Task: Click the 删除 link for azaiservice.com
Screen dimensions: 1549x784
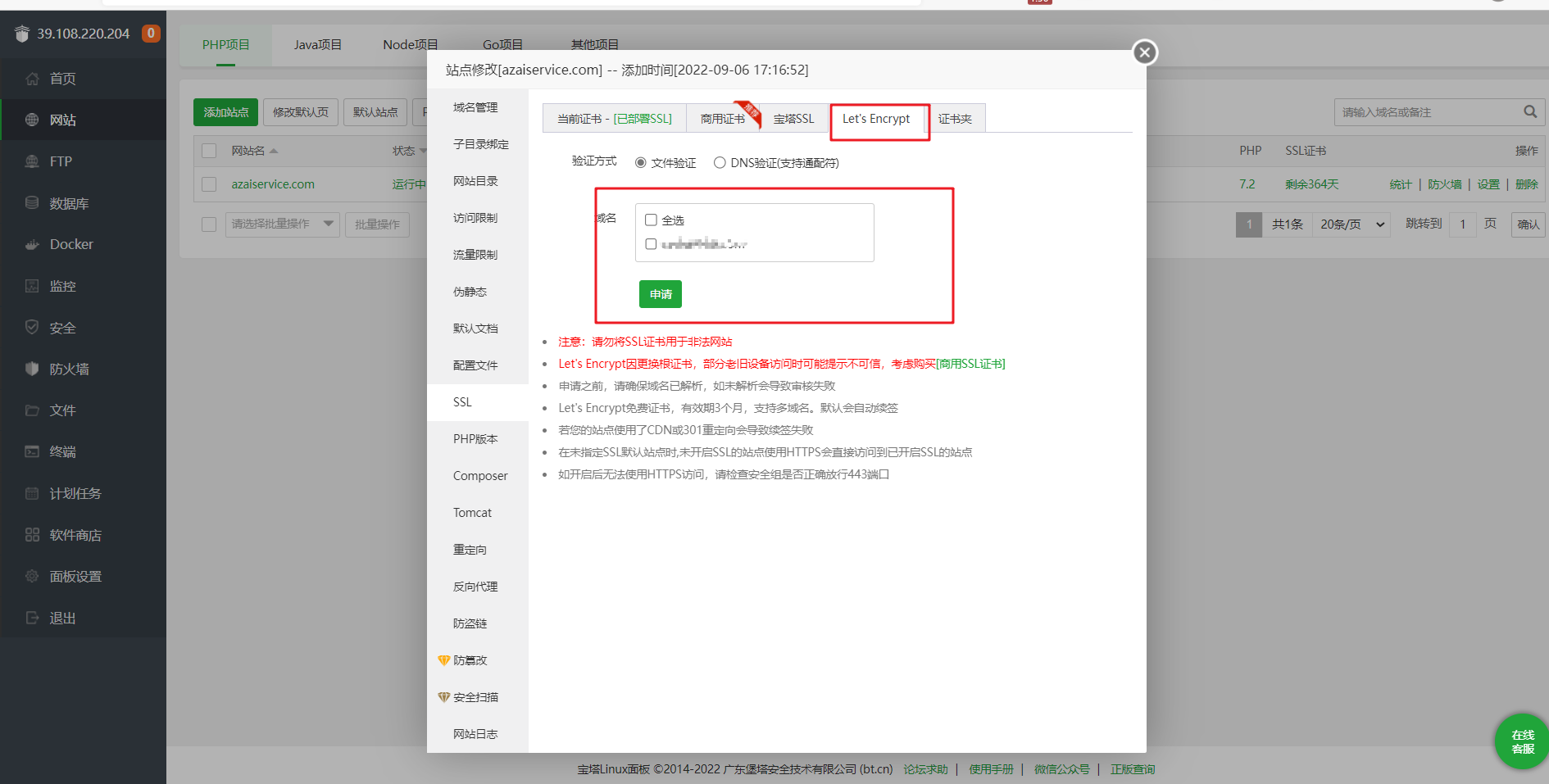Action: [1527, 184]
